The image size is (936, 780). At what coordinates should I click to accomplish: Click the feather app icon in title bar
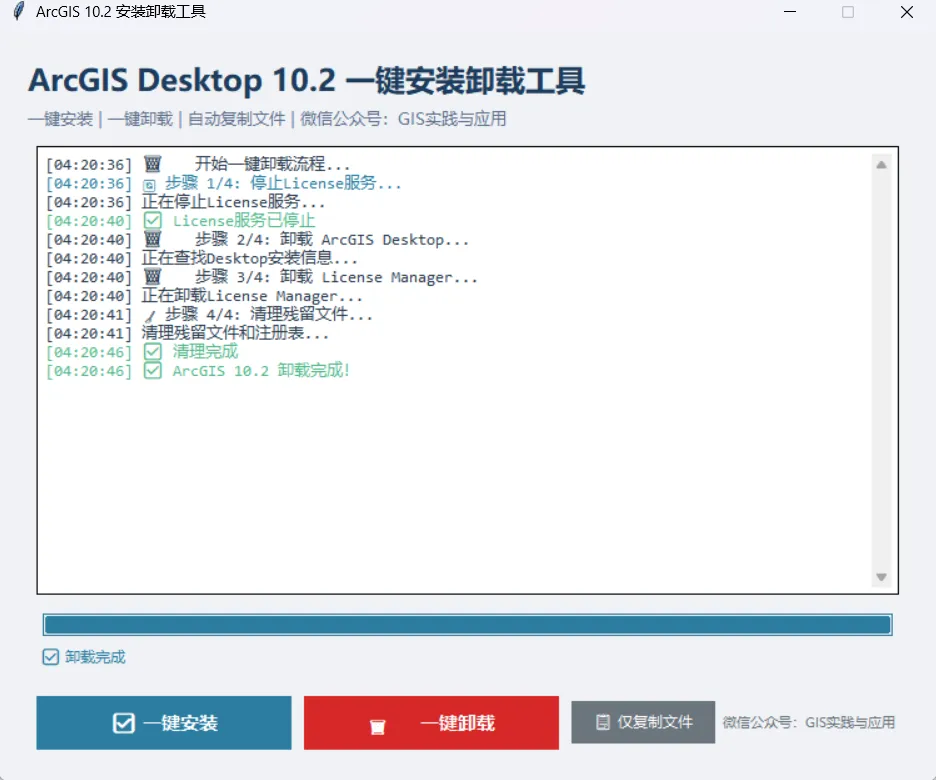(19, 11)
